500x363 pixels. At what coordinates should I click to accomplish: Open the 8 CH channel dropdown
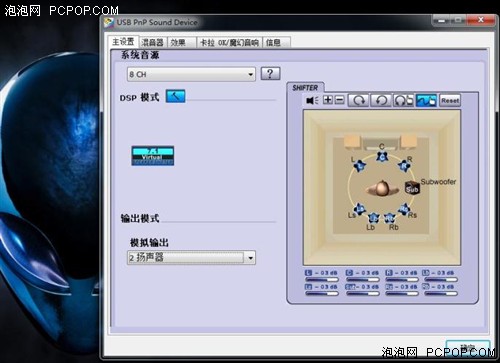click(x=191, y=74)
